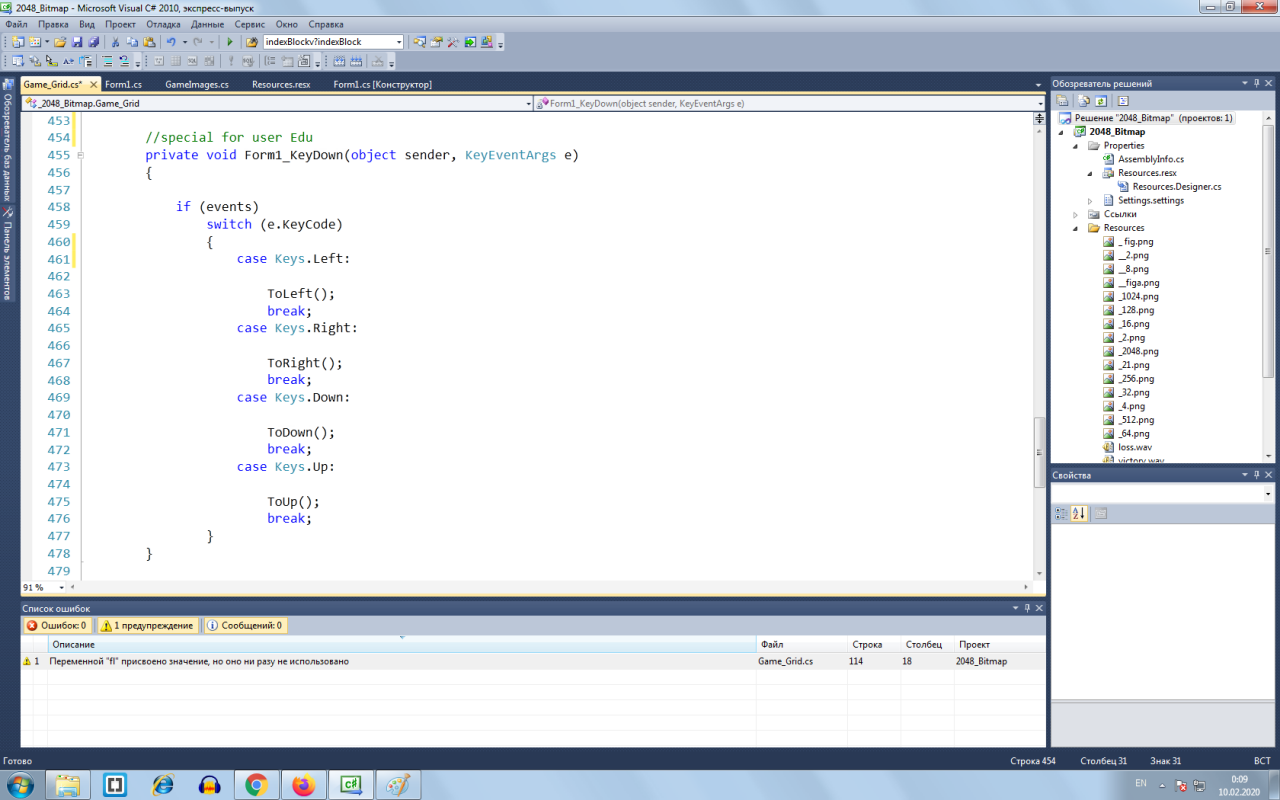
Task: Click the Cut scissors icon
Action: pyautogui.click(x=116, y=42)
